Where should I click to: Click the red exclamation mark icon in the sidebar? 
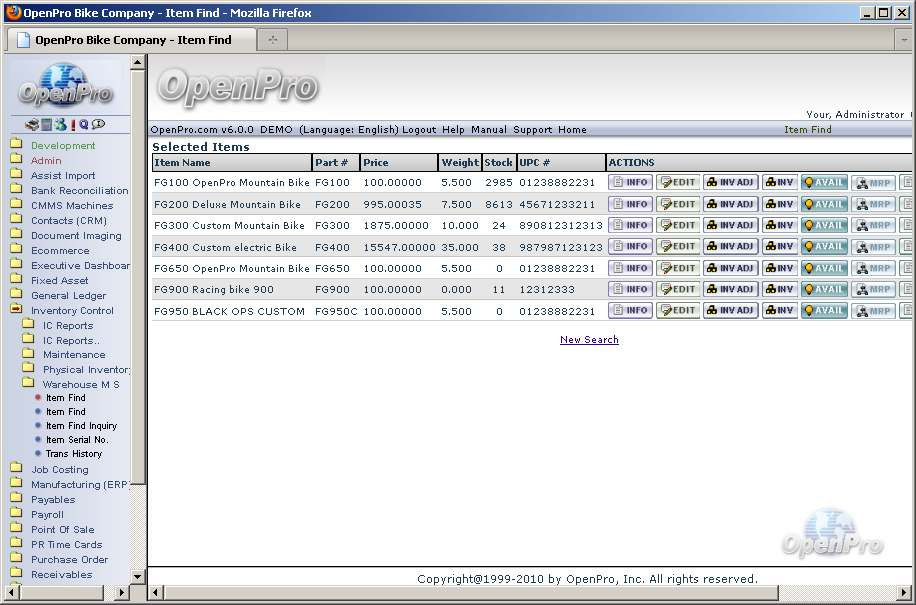[72, 125]
